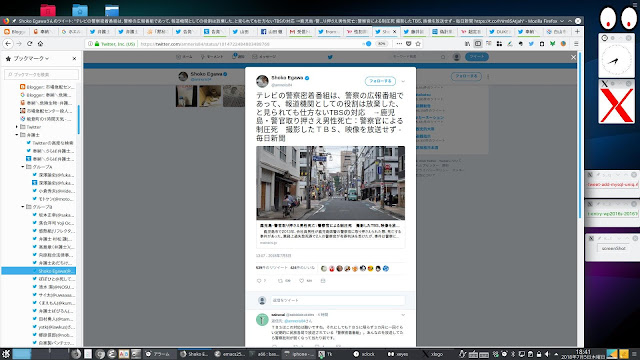
Task: Click the bookmark search field
Action: (42, 74)
